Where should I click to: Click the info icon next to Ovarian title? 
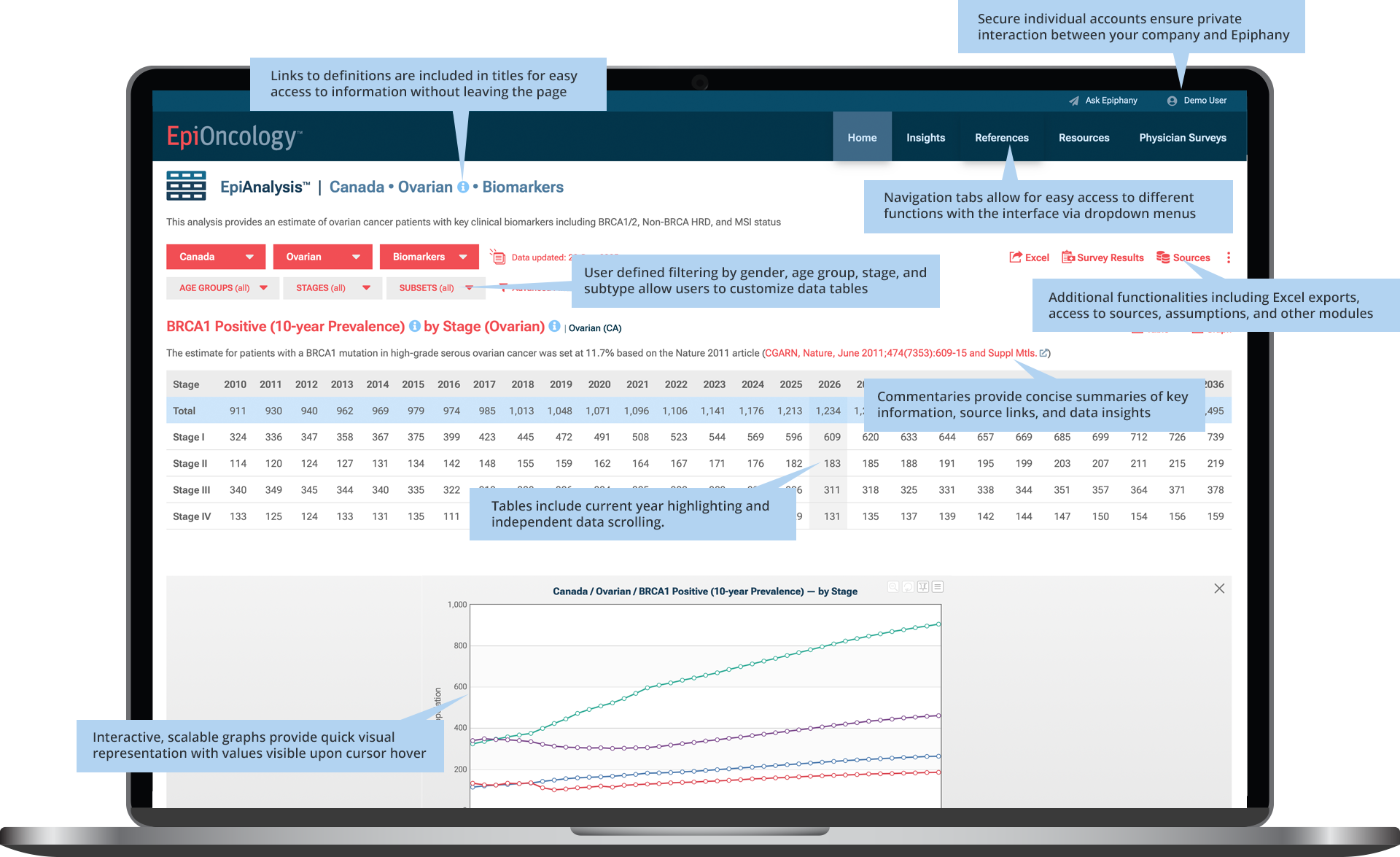tap(463, 187)
